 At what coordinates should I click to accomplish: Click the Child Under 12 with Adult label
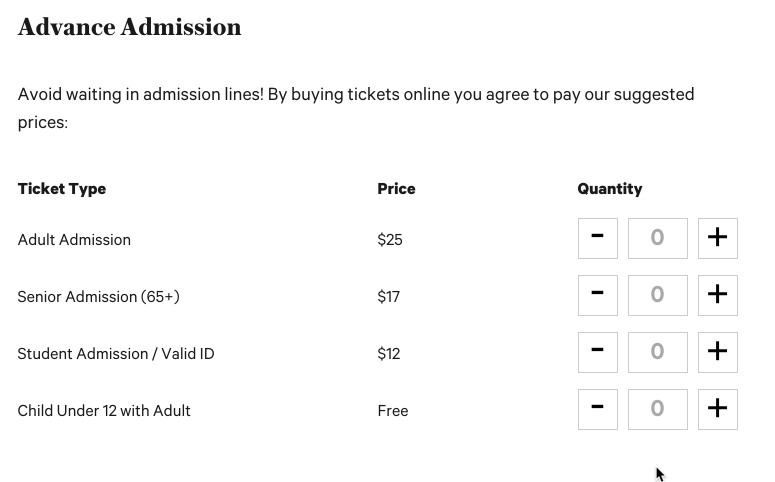104,411
